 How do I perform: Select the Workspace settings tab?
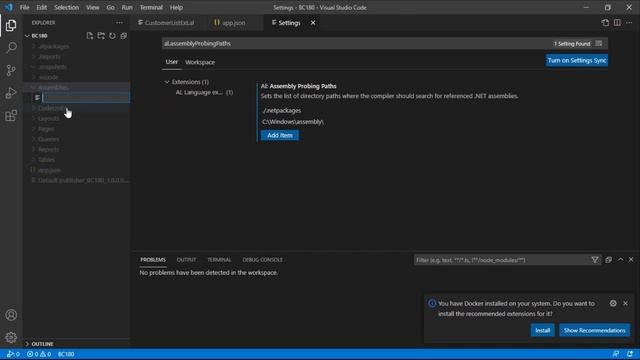(200, 62)
